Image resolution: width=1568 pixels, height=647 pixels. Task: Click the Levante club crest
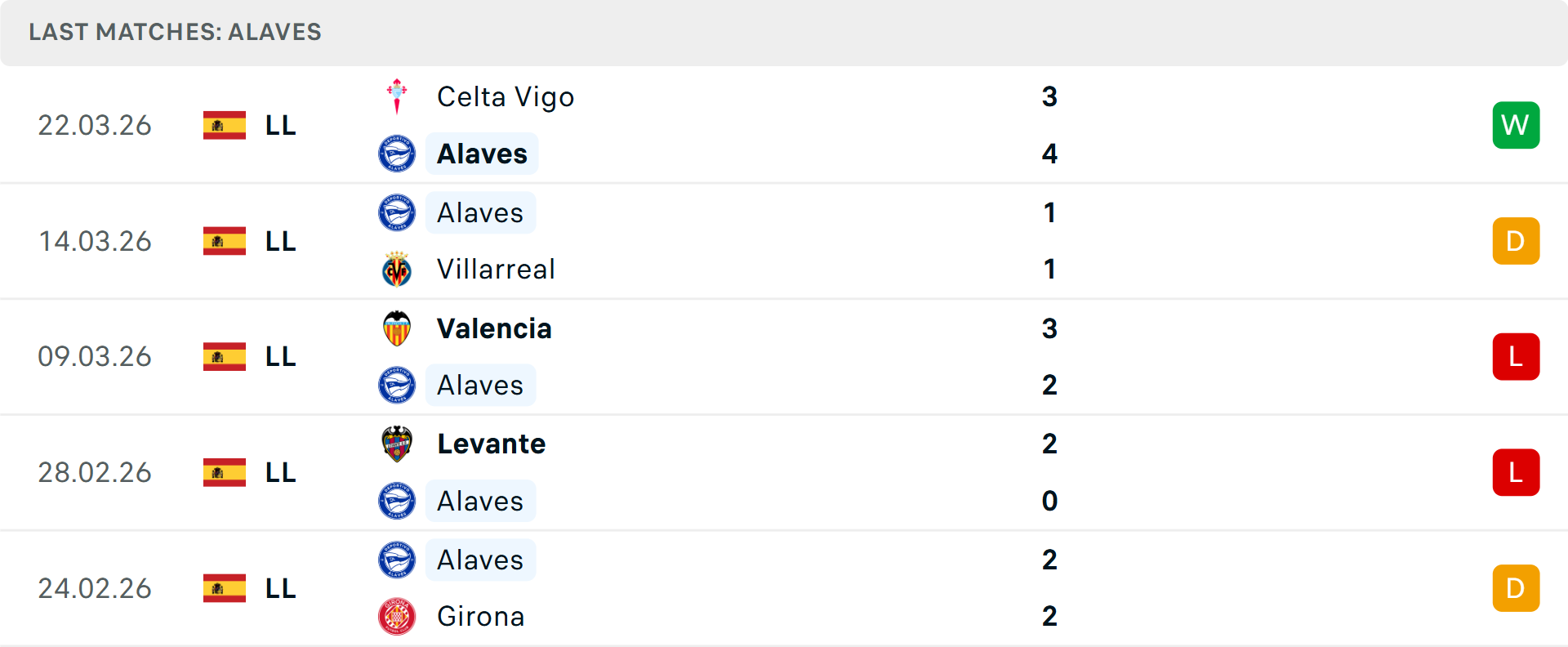tap(397, 444)
